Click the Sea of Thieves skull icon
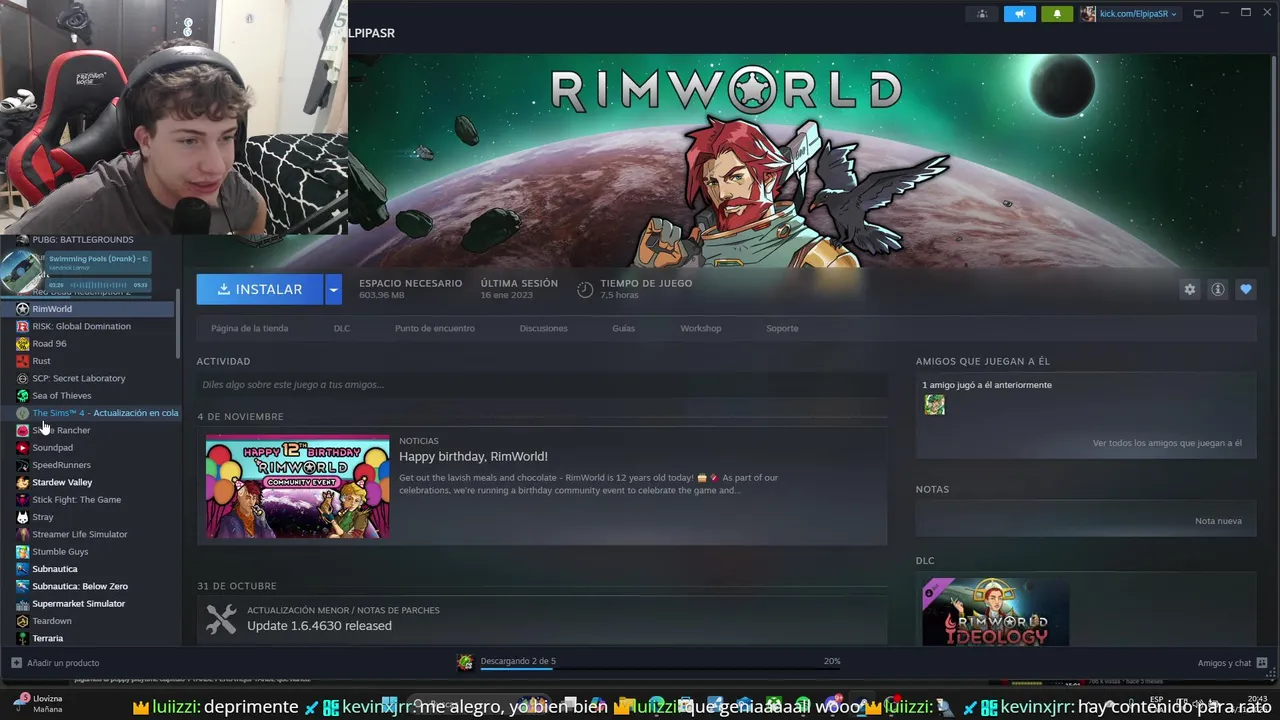 click(x=22, y=395)
